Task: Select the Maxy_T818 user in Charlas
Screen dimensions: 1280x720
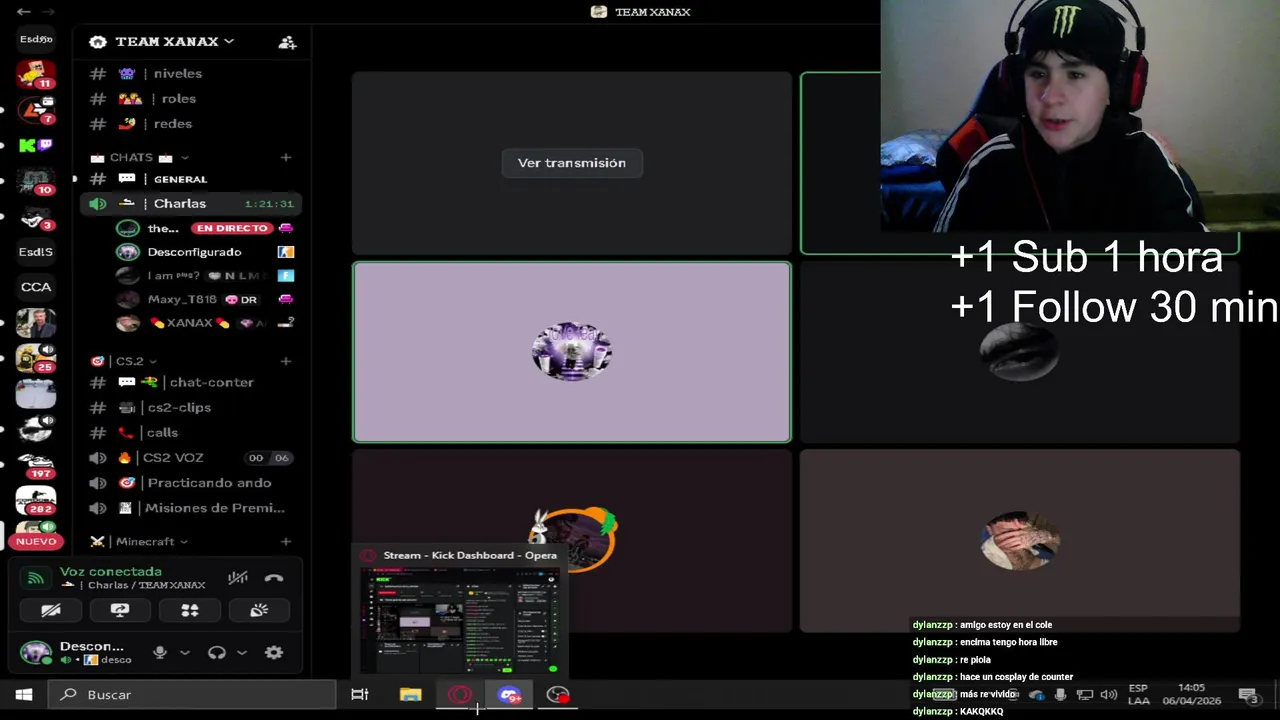Action: coord(205,299)
